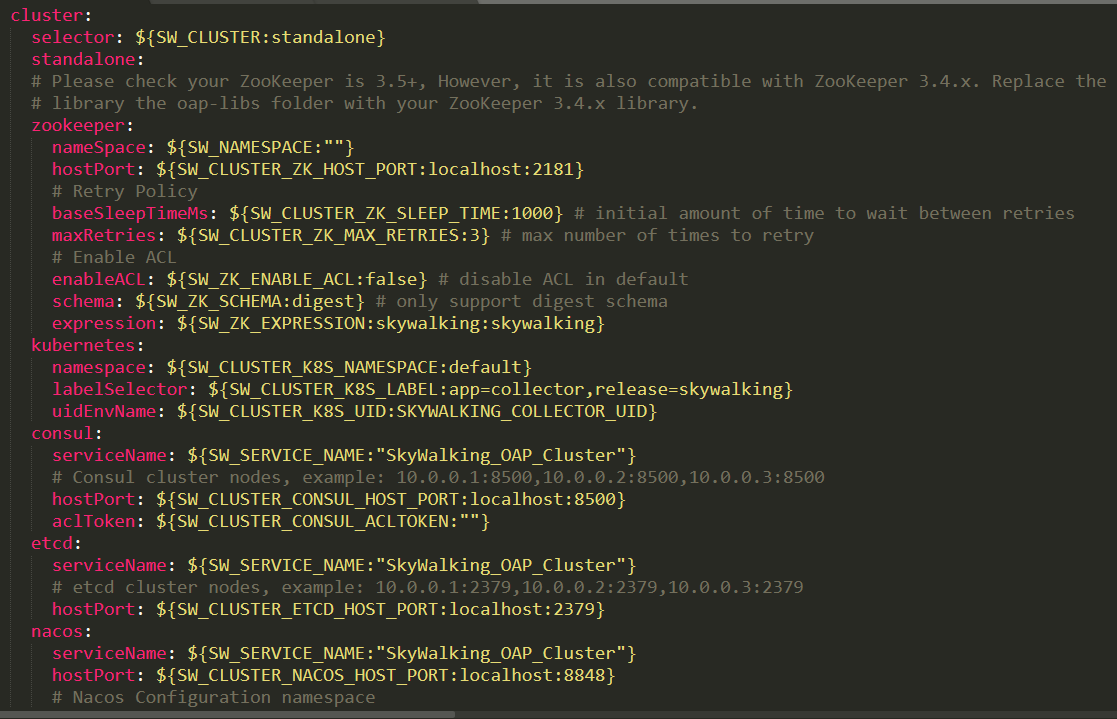1117x719 pixels.
Task: Click the 'nacos' section key
Action: [57, 632]
